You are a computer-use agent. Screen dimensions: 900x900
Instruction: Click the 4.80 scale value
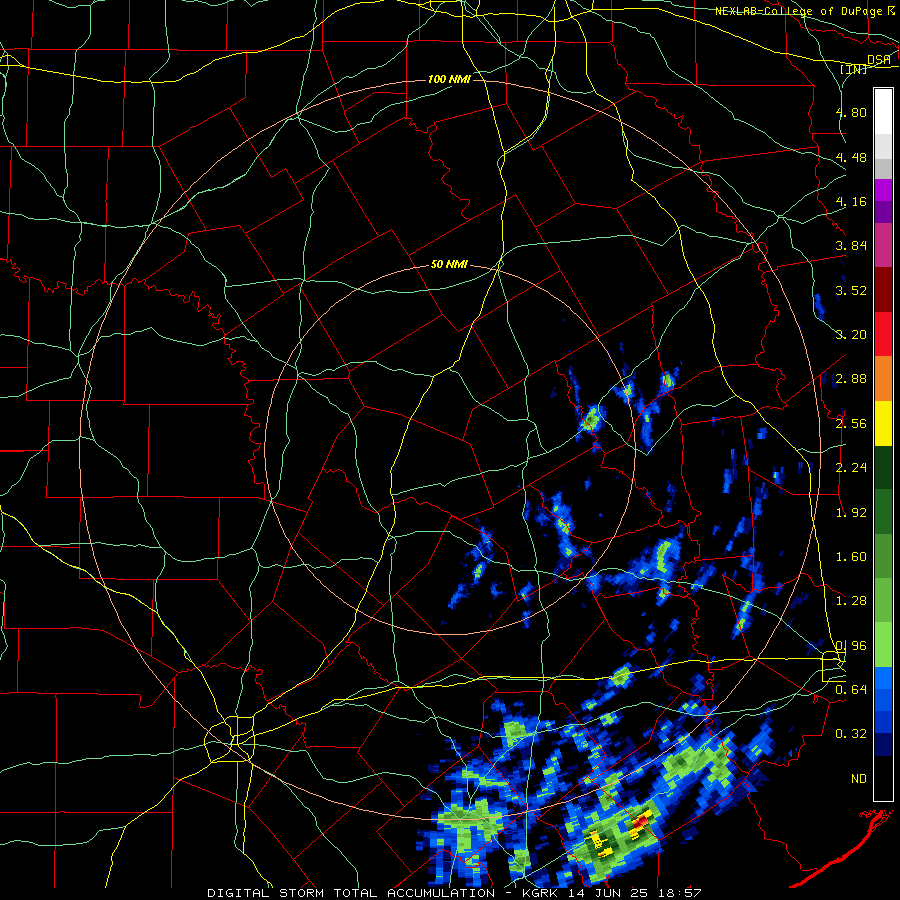pyautogui.click(x=851, y=112)
